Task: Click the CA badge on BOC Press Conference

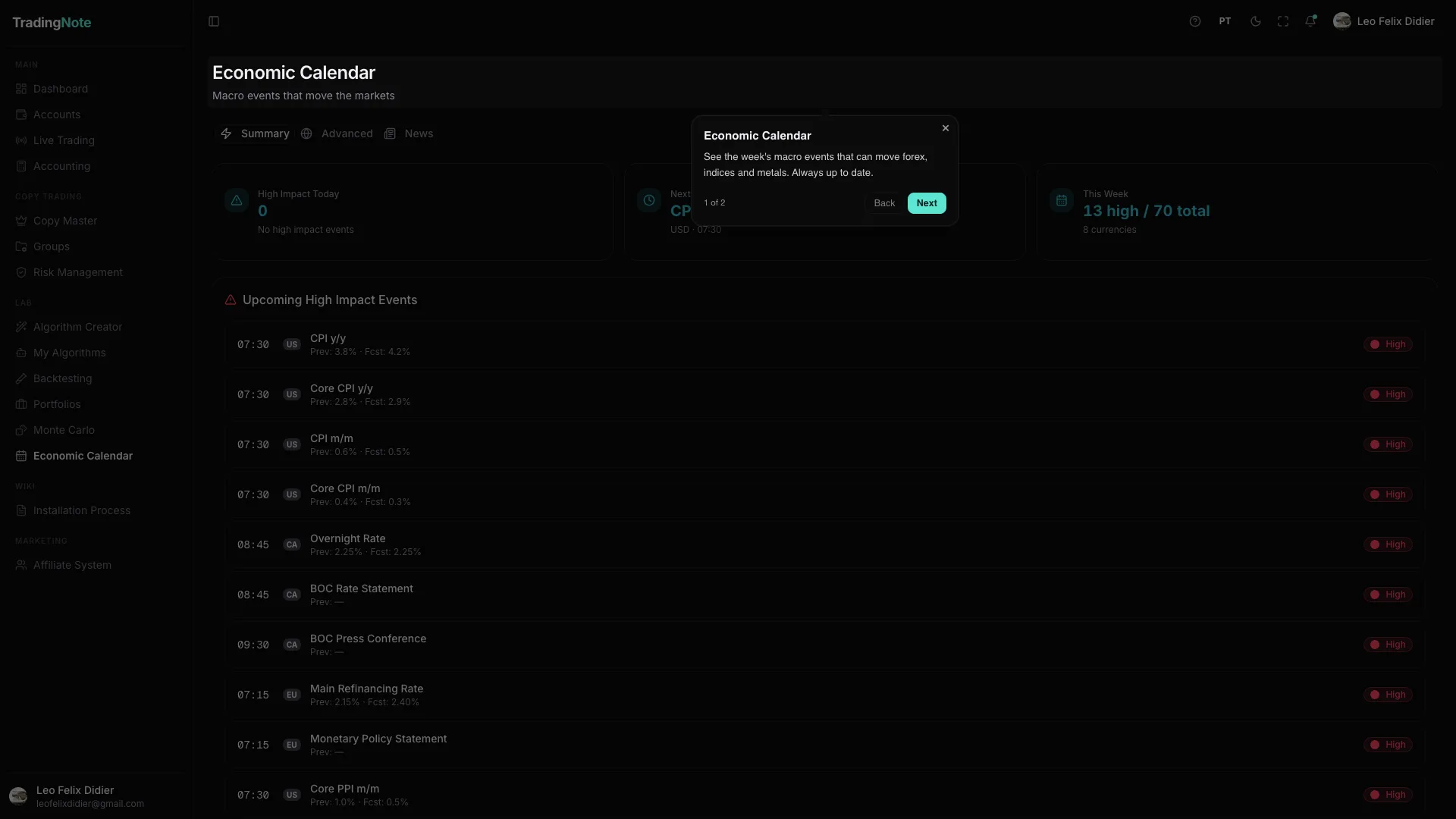Action: [292, 645]
